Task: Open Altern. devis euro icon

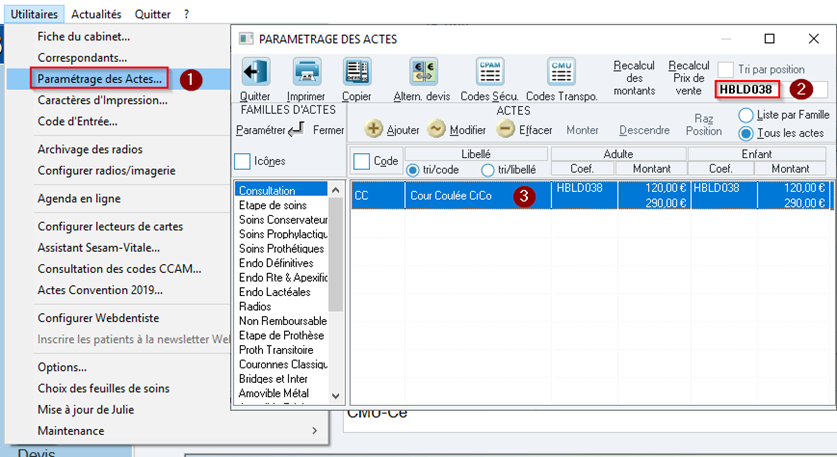Action: 423,72
